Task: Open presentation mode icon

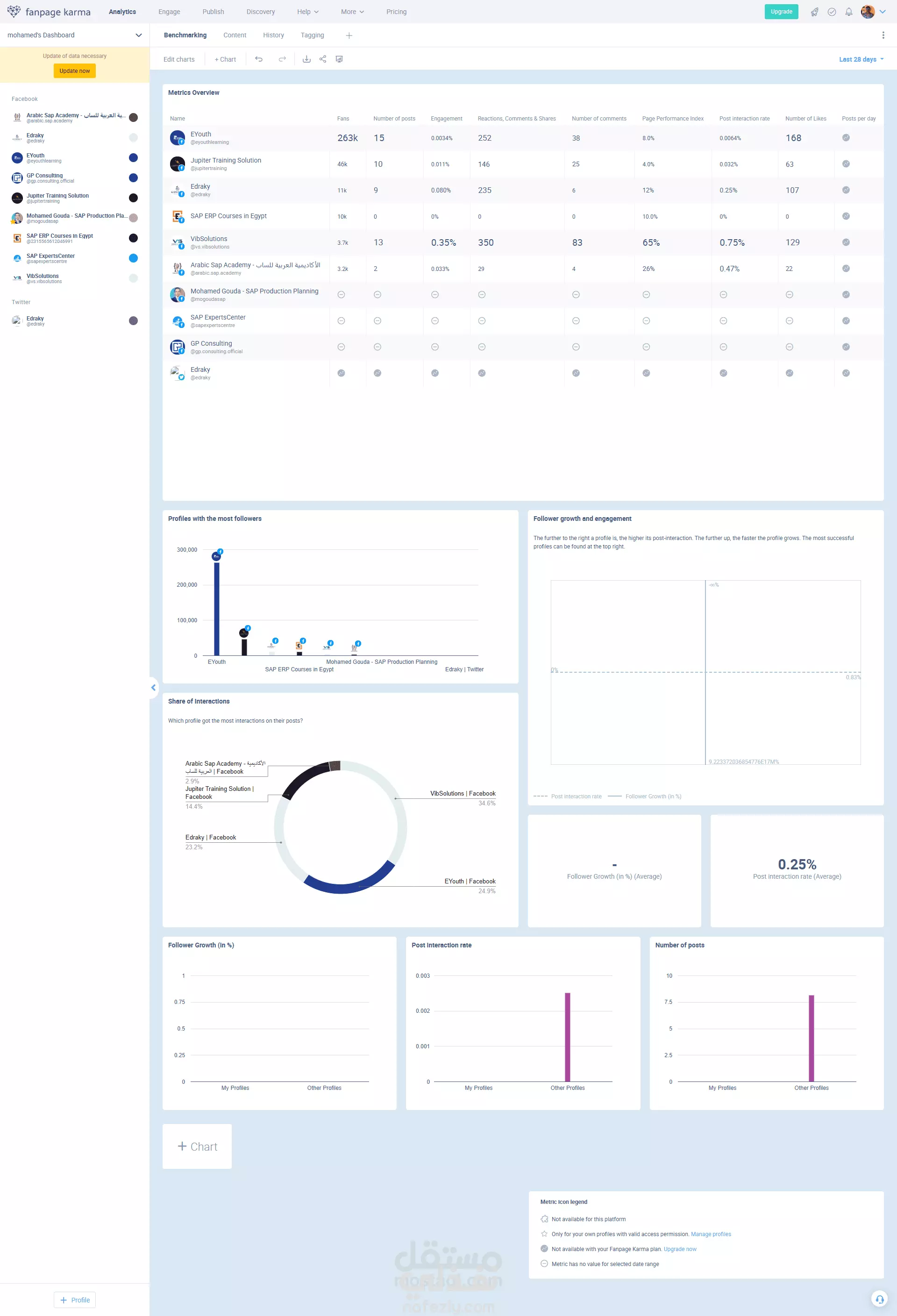Action: [339, 59]
